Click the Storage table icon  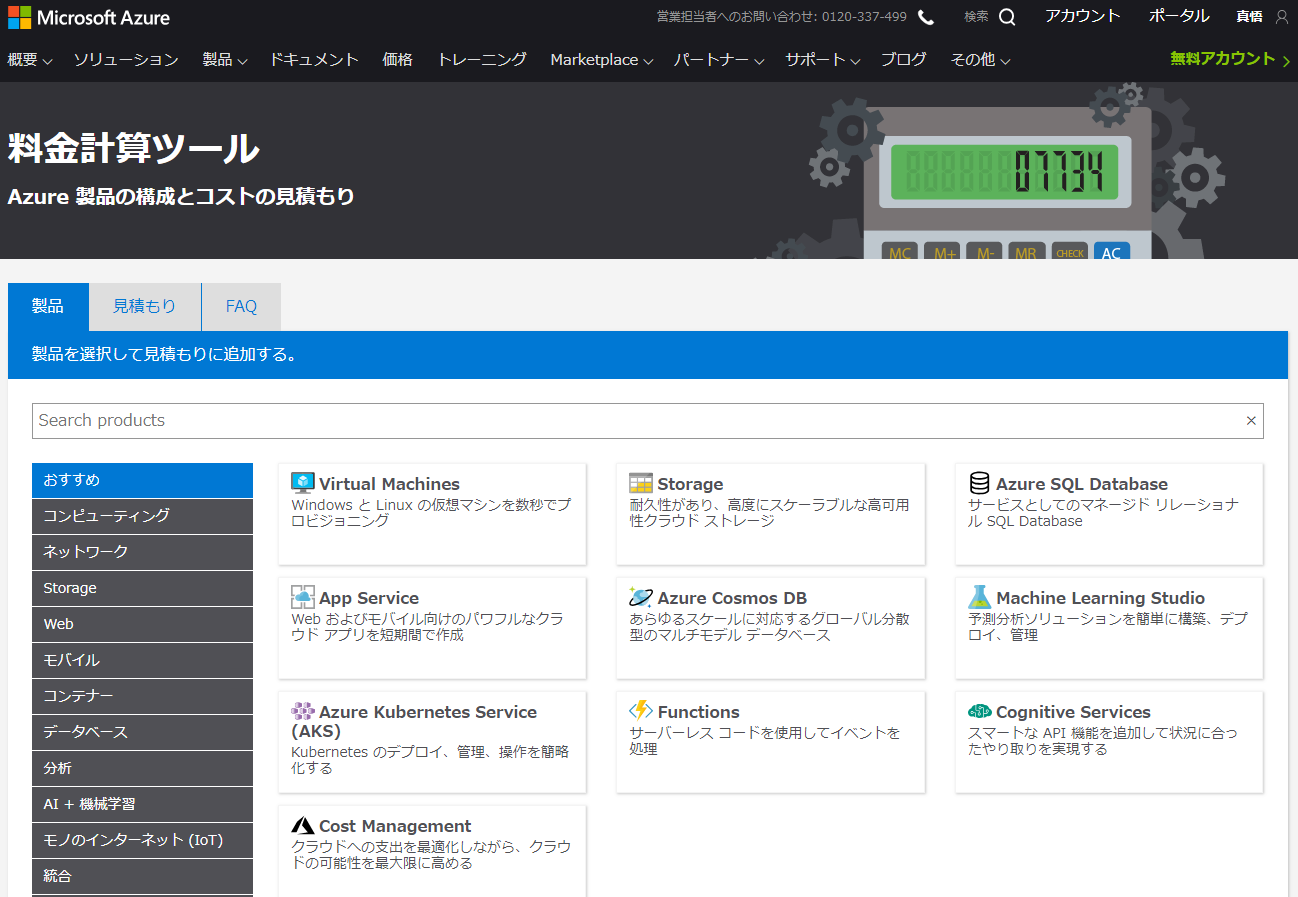coord(641,484)
